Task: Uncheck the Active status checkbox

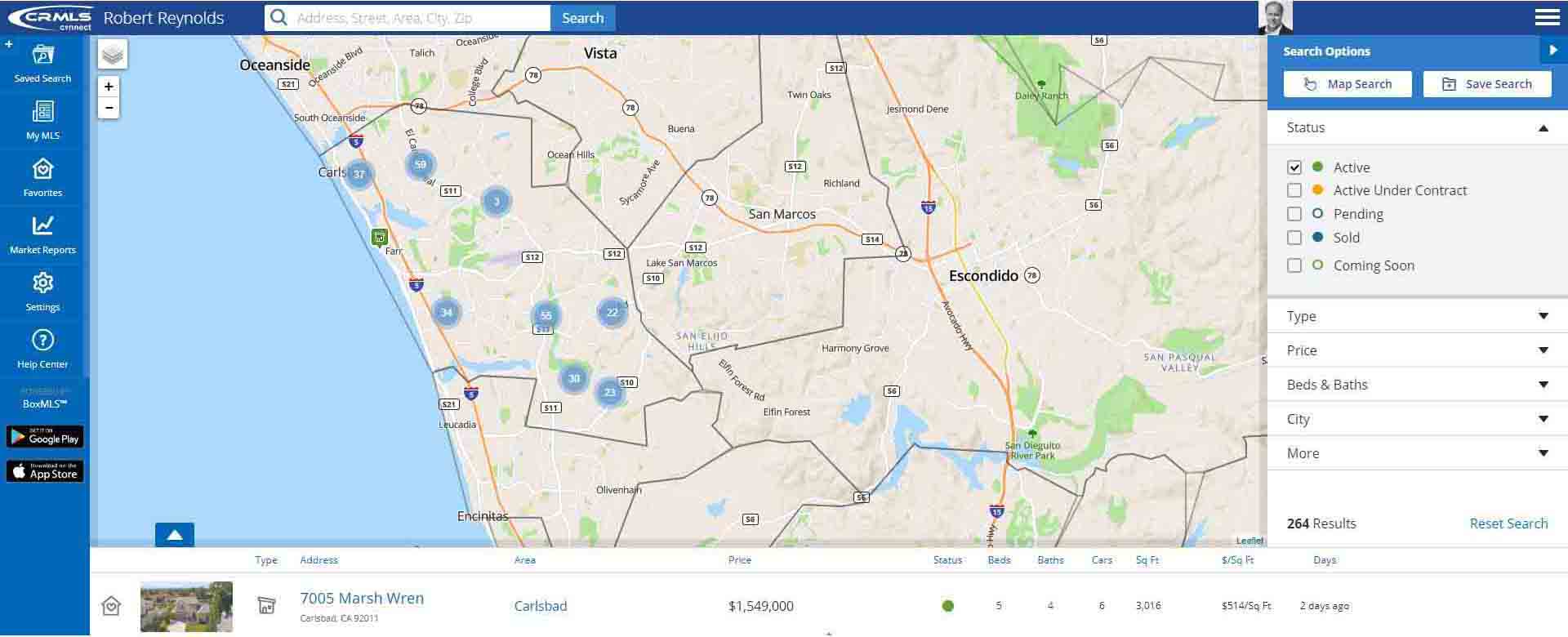Action: click(1294, 167)
